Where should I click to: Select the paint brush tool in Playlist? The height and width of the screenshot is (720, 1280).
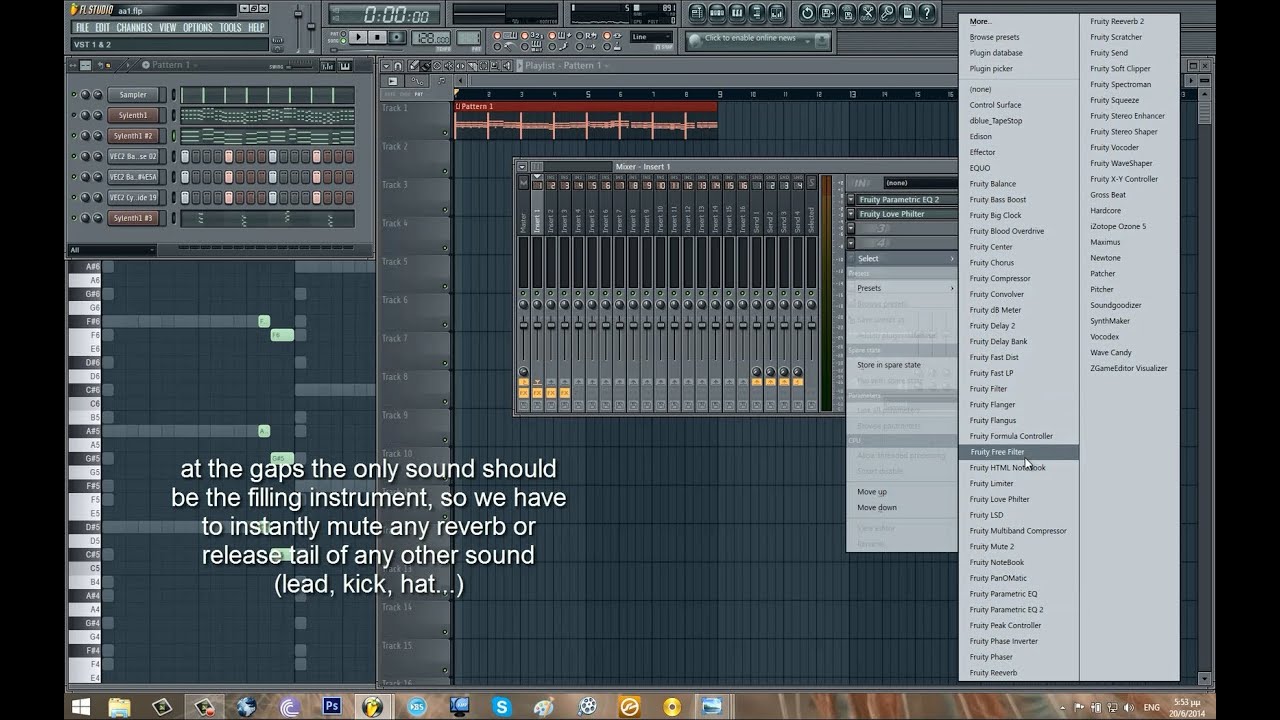point(425,66)
